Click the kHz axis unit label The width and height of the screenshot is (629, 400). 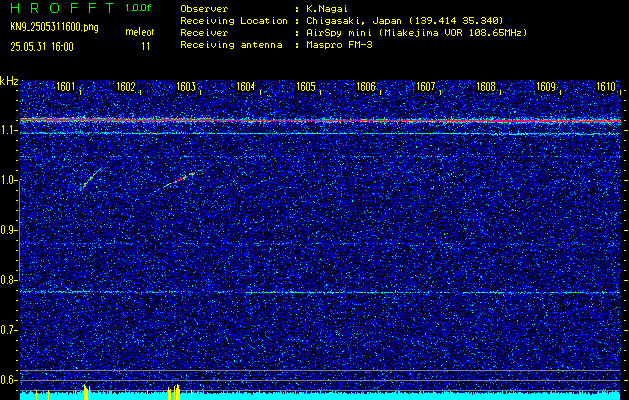[9, 81]
